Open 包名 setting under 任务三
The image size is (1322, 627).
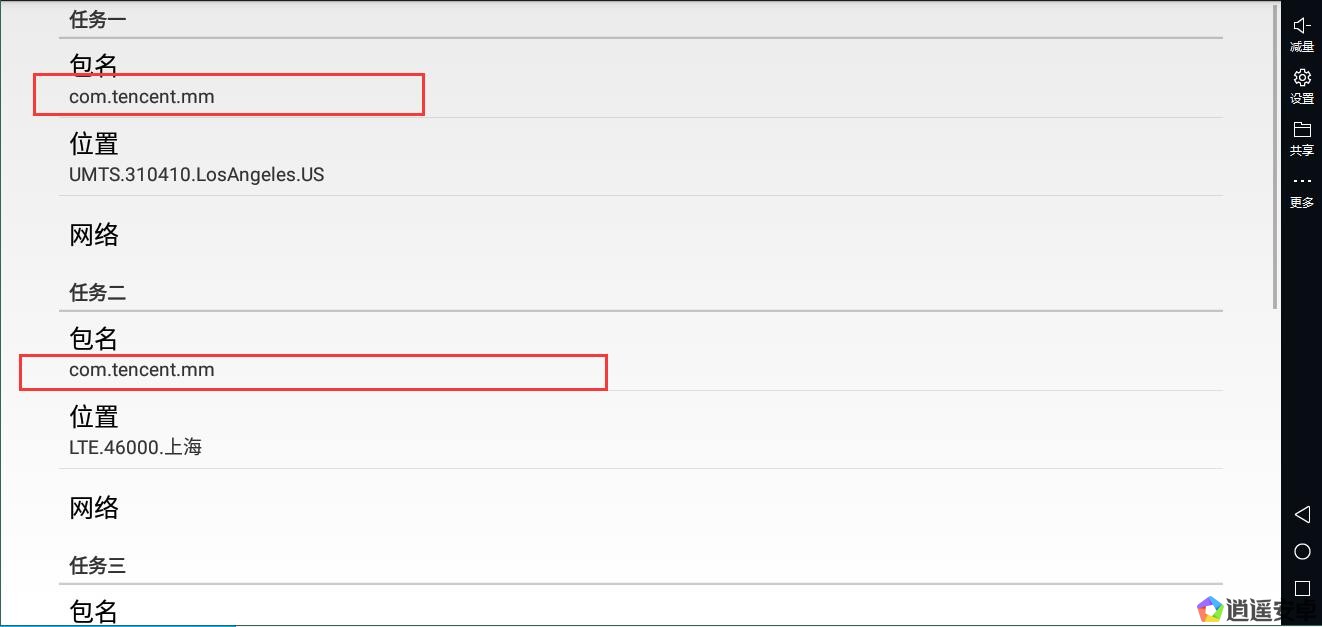point(640,610)
